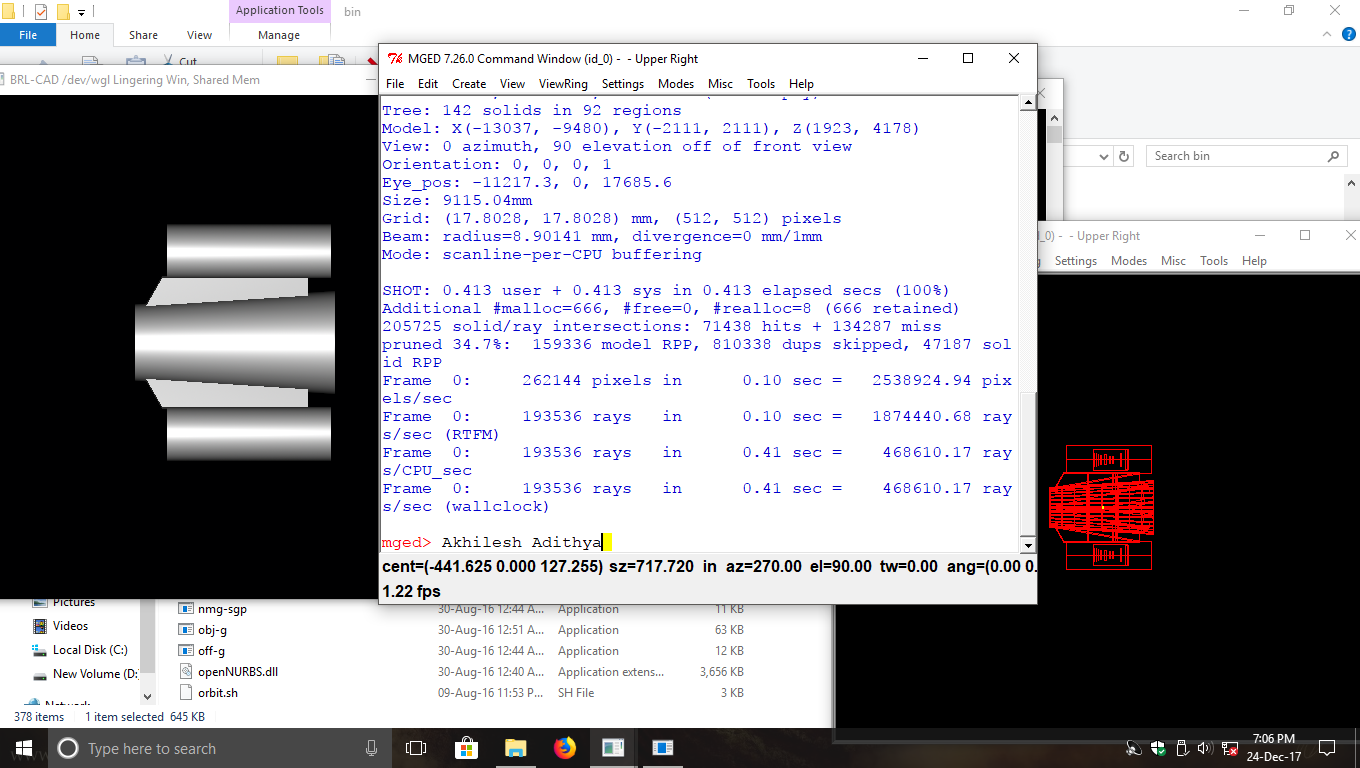Open Manage tab under Application Tools
The height and width of the screenshot is (768, 1360).
click(x=279, y=35)
